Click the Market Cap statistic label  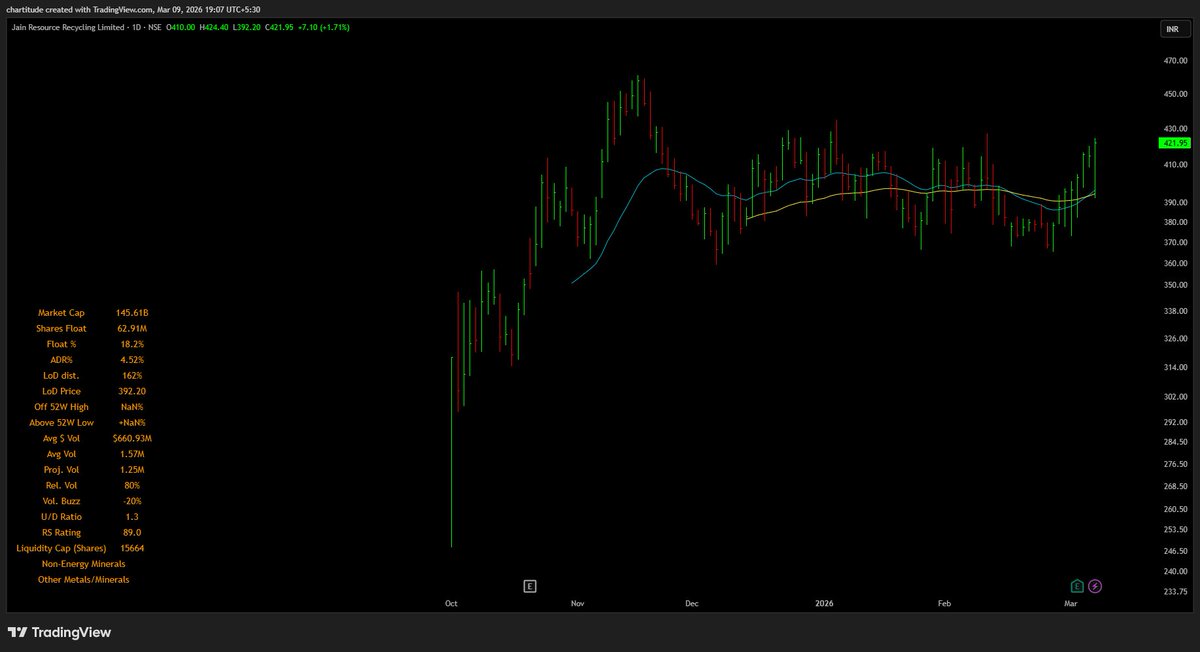pos(61,312)
